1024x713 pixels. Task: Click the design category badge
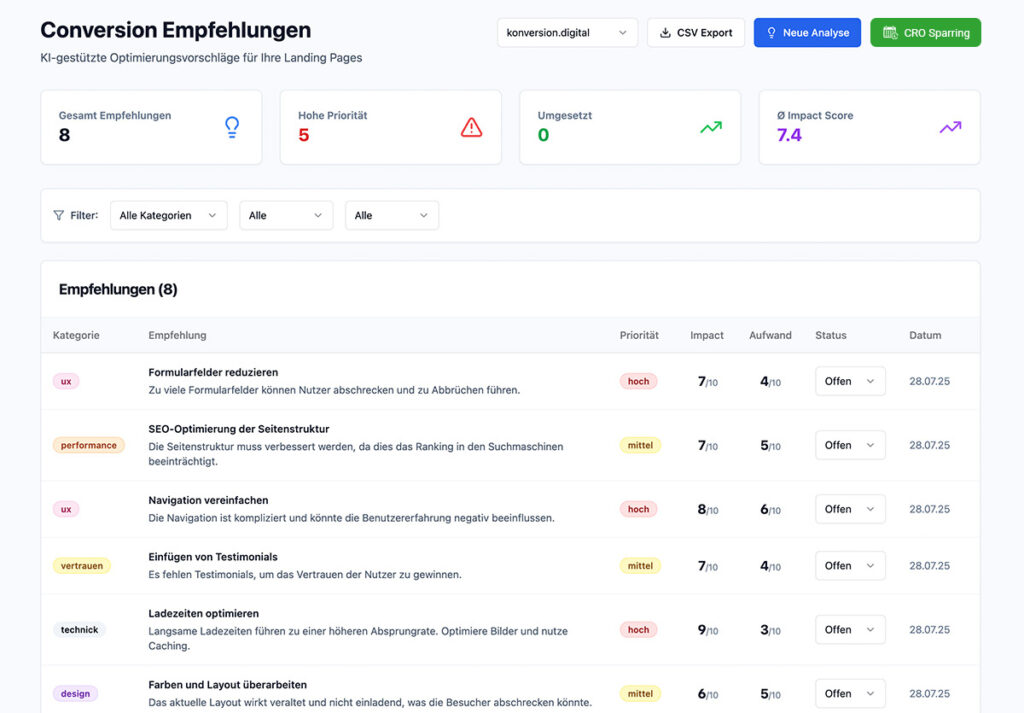point(75,693)
